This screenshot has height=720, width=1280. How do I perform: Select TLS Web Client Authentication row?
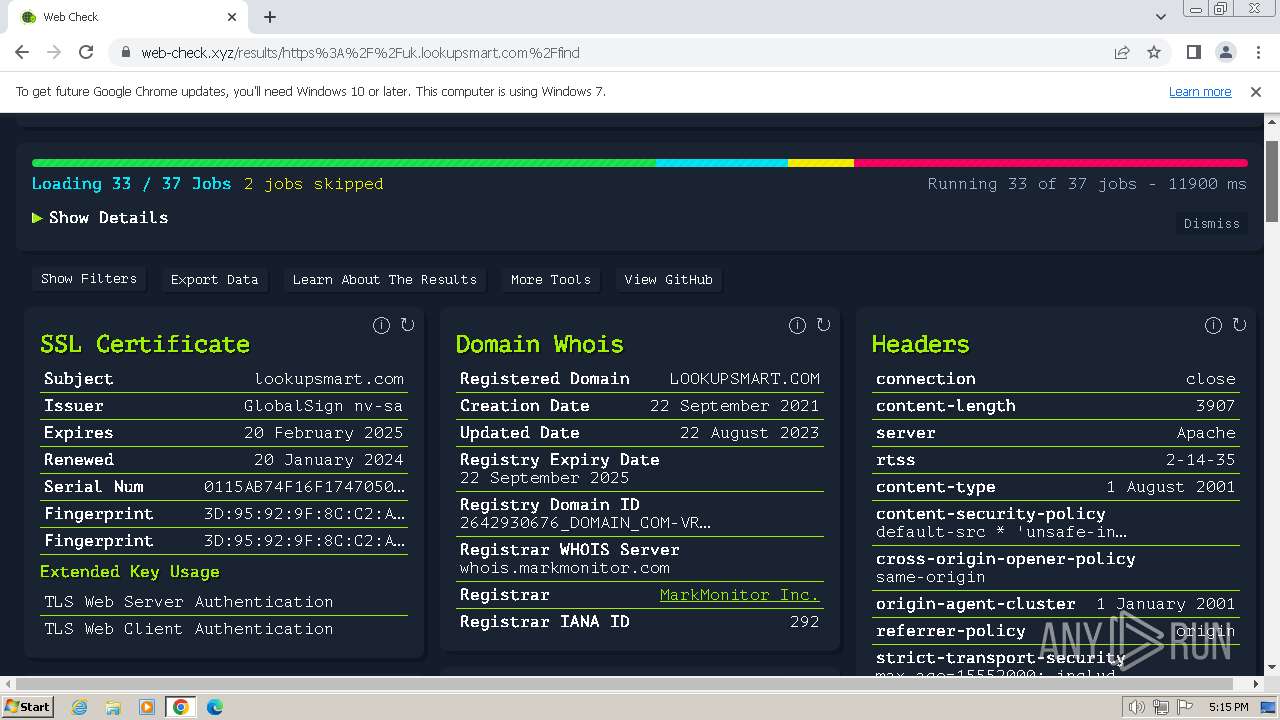[x=224, y=629]
